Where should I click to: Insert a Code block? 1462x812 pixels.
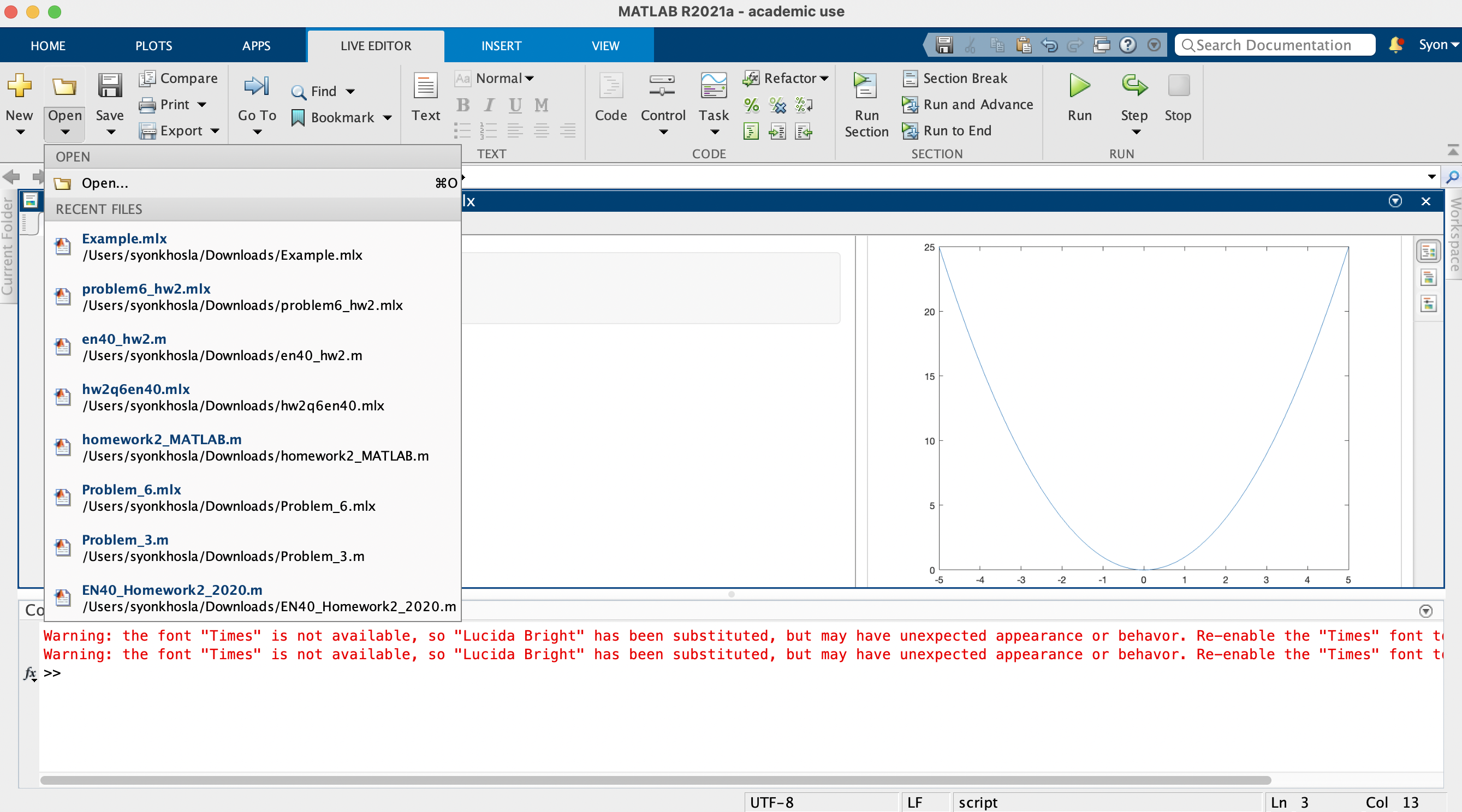[611, 97]
